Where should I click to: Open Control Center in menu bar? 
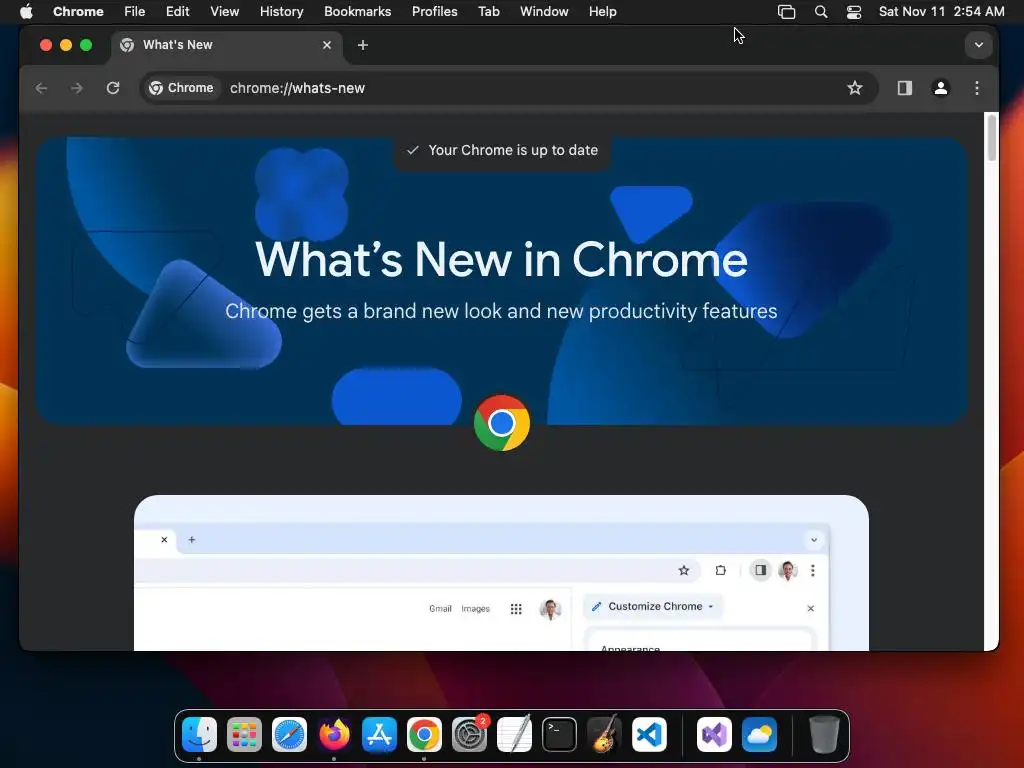[x=854, y=12]
